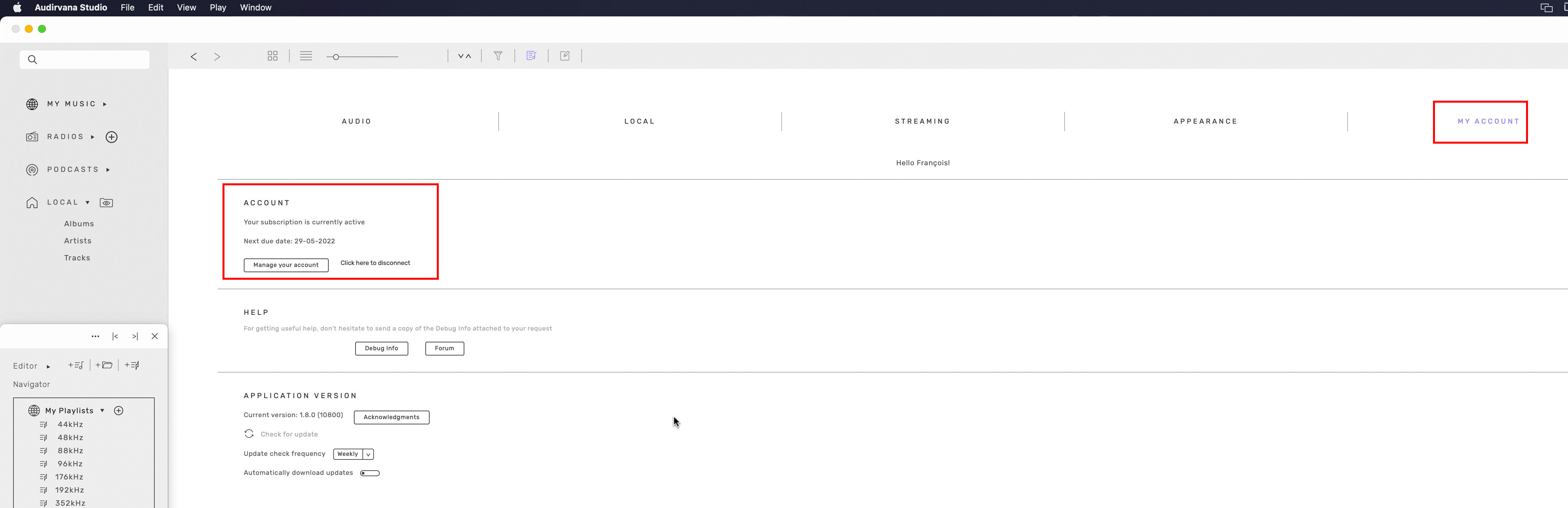Switch to grid view icon
1568x508 pixels.
pyautogui.click(x=273, y=56)
